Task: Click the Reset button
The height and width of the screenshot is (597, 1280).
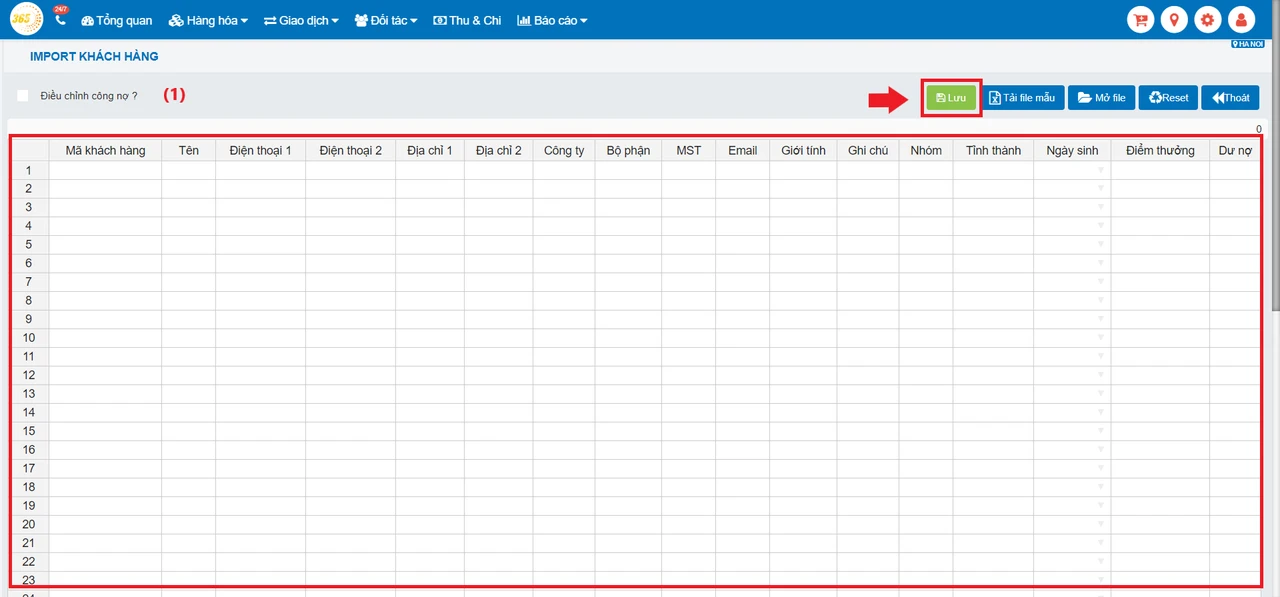Action: (1168, 97)
